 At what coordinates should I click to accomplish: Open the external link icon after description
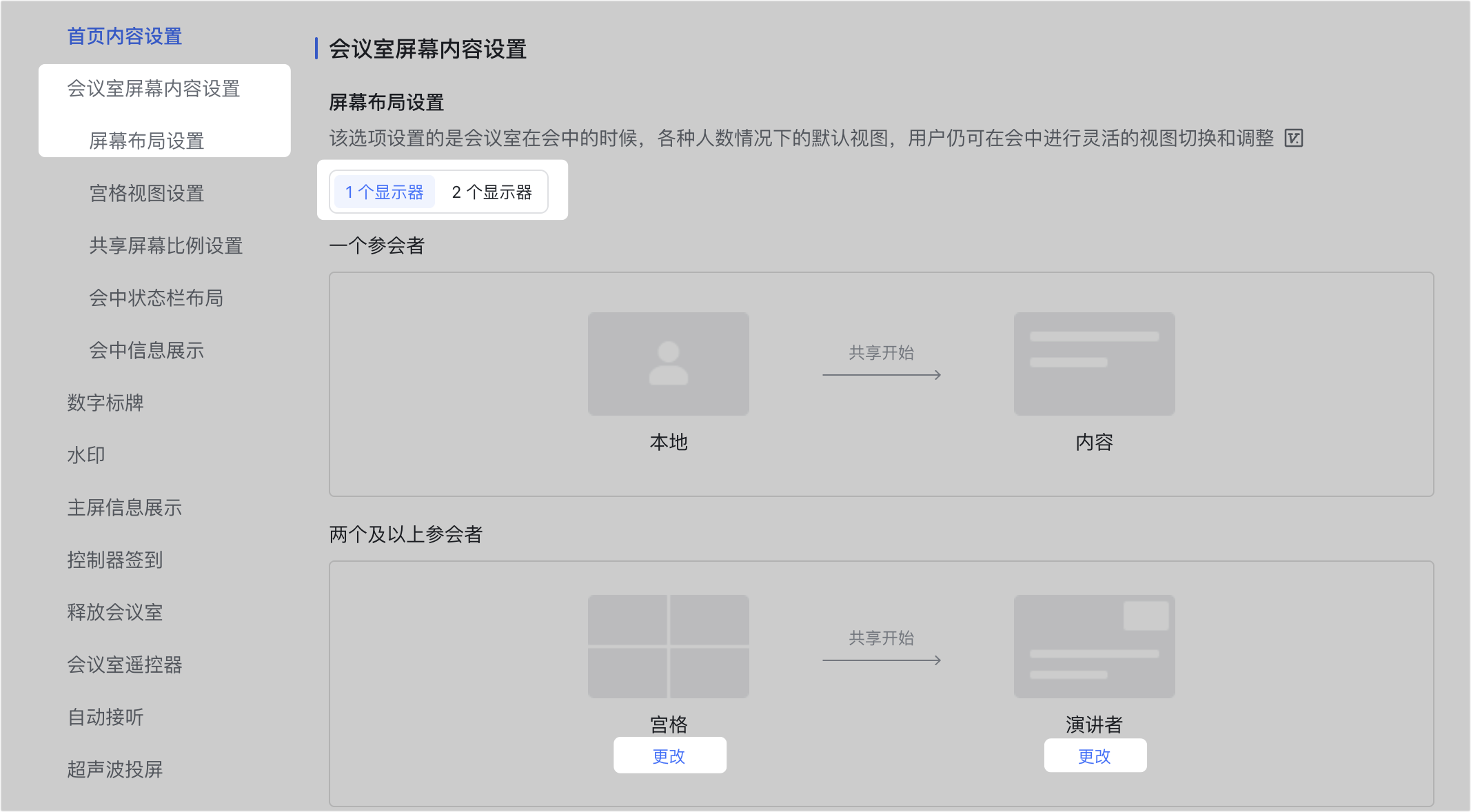(1294, 139)
